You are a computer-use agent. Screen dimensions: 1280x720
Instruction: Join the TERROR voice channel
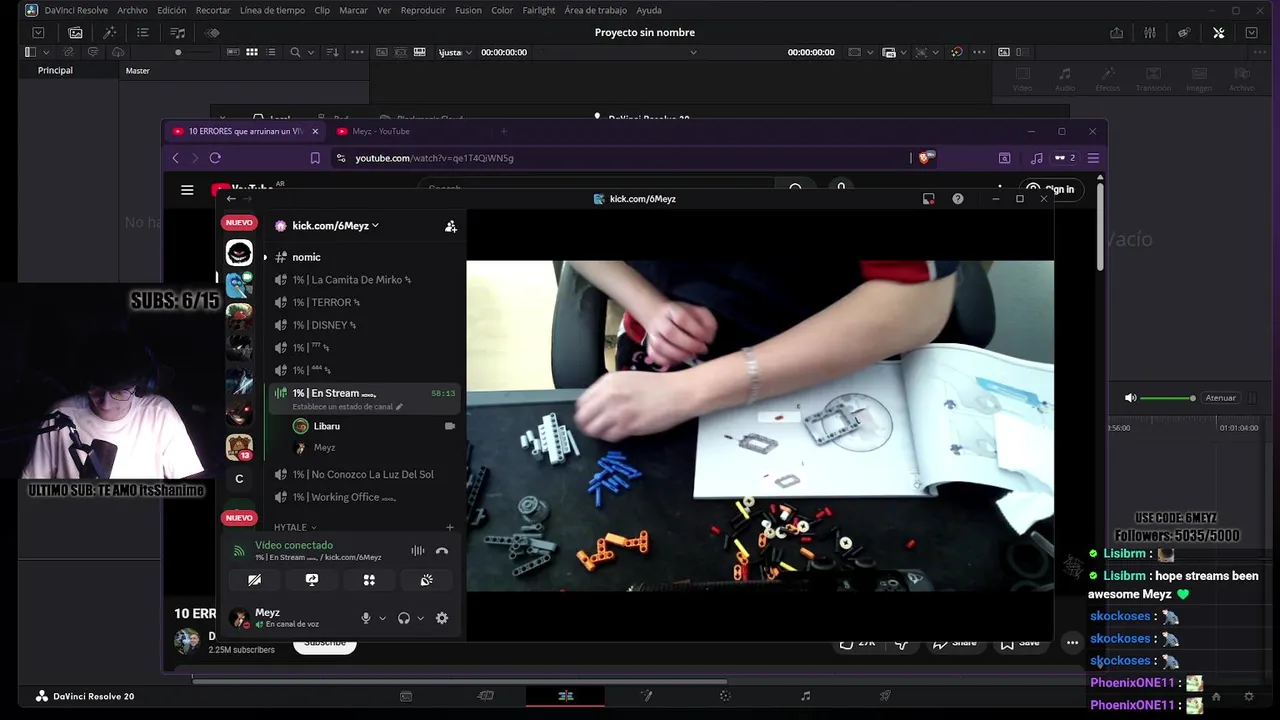(x=364, y=302)
